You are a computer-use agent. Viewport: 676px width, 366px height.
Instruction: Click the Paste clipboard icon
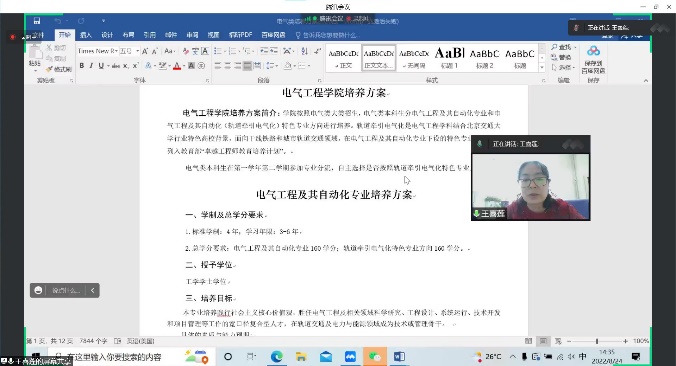click(35, 55)
